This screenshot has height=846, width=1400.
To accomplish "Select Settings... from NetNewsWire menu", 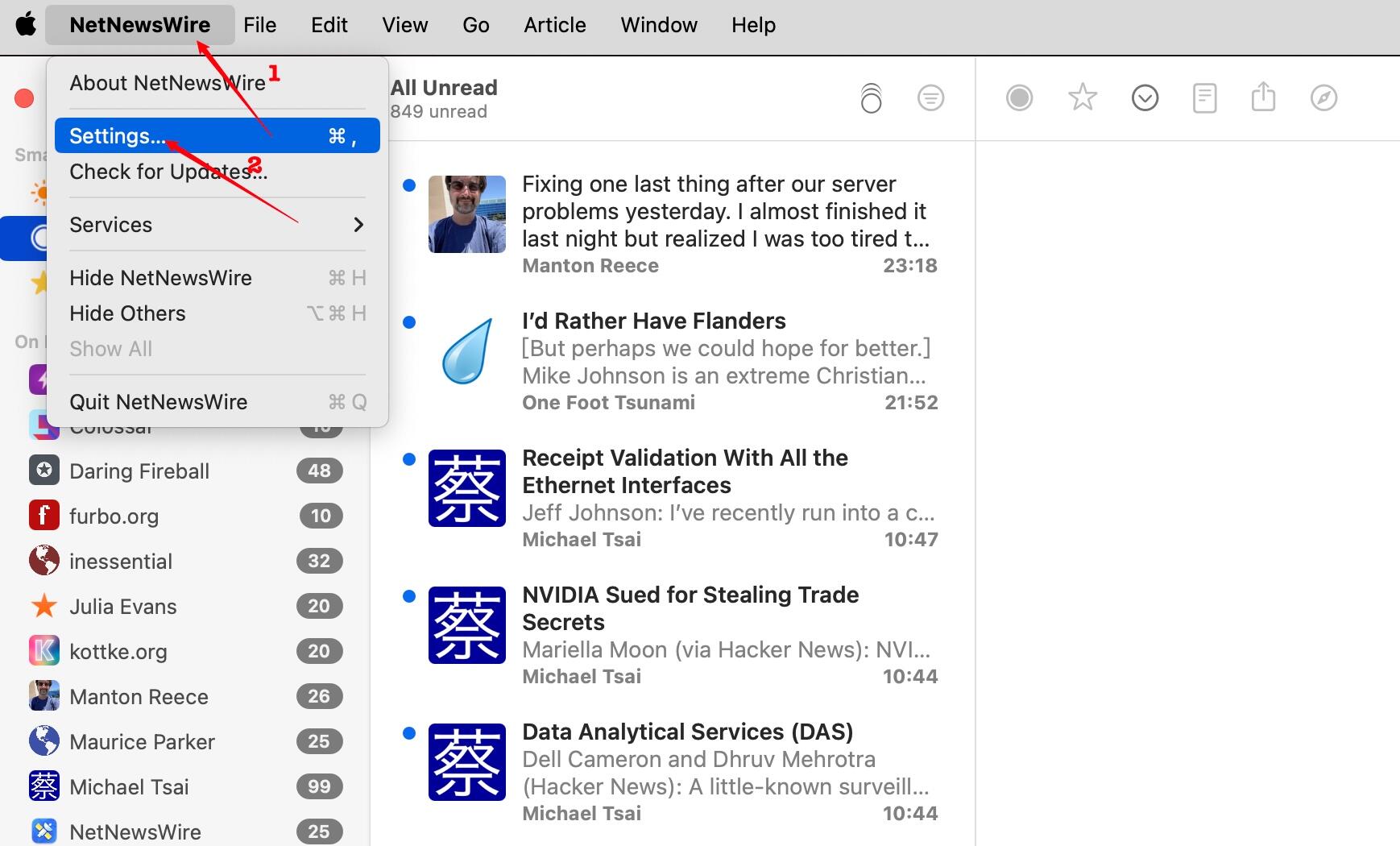I will [x=217, y=136].
